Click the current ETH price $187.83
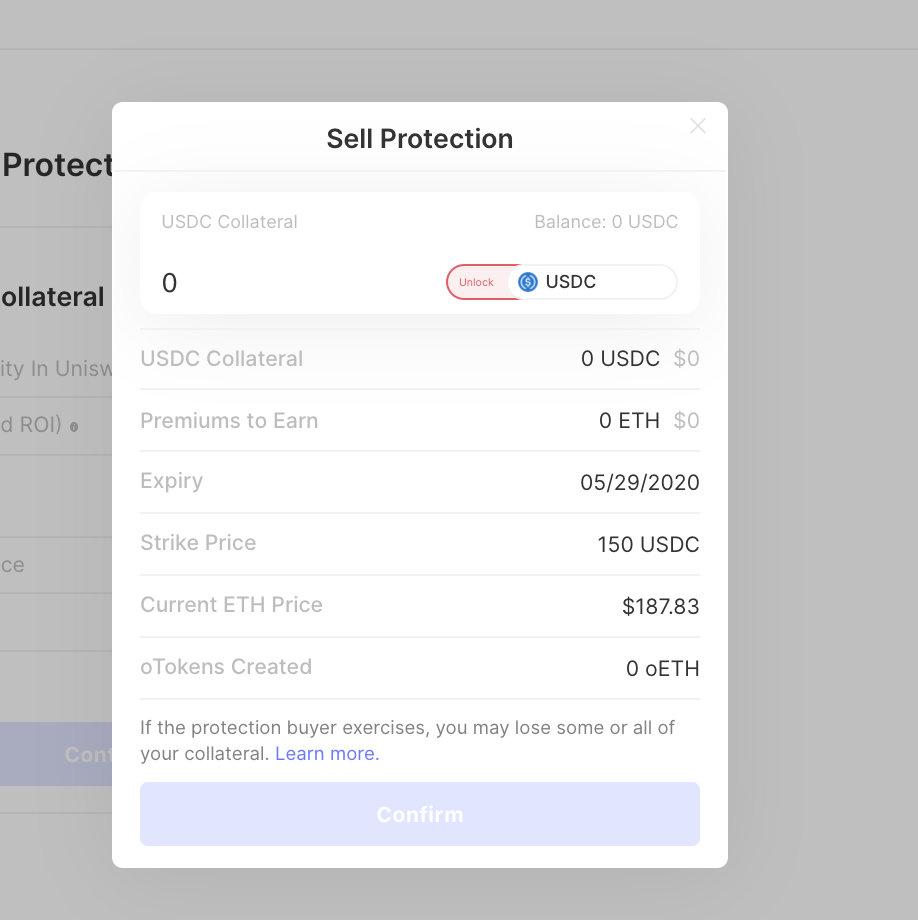This screenshot has width=918, height=920. (660, 607)
